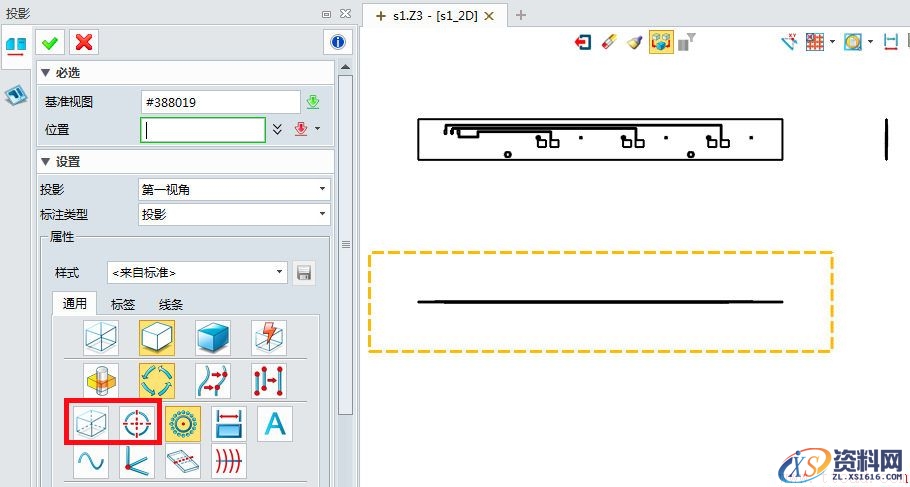This screenshot has height=487, width=910.
Task: Click the exit sketch red arrow icon
Action: tap(582, 42)
